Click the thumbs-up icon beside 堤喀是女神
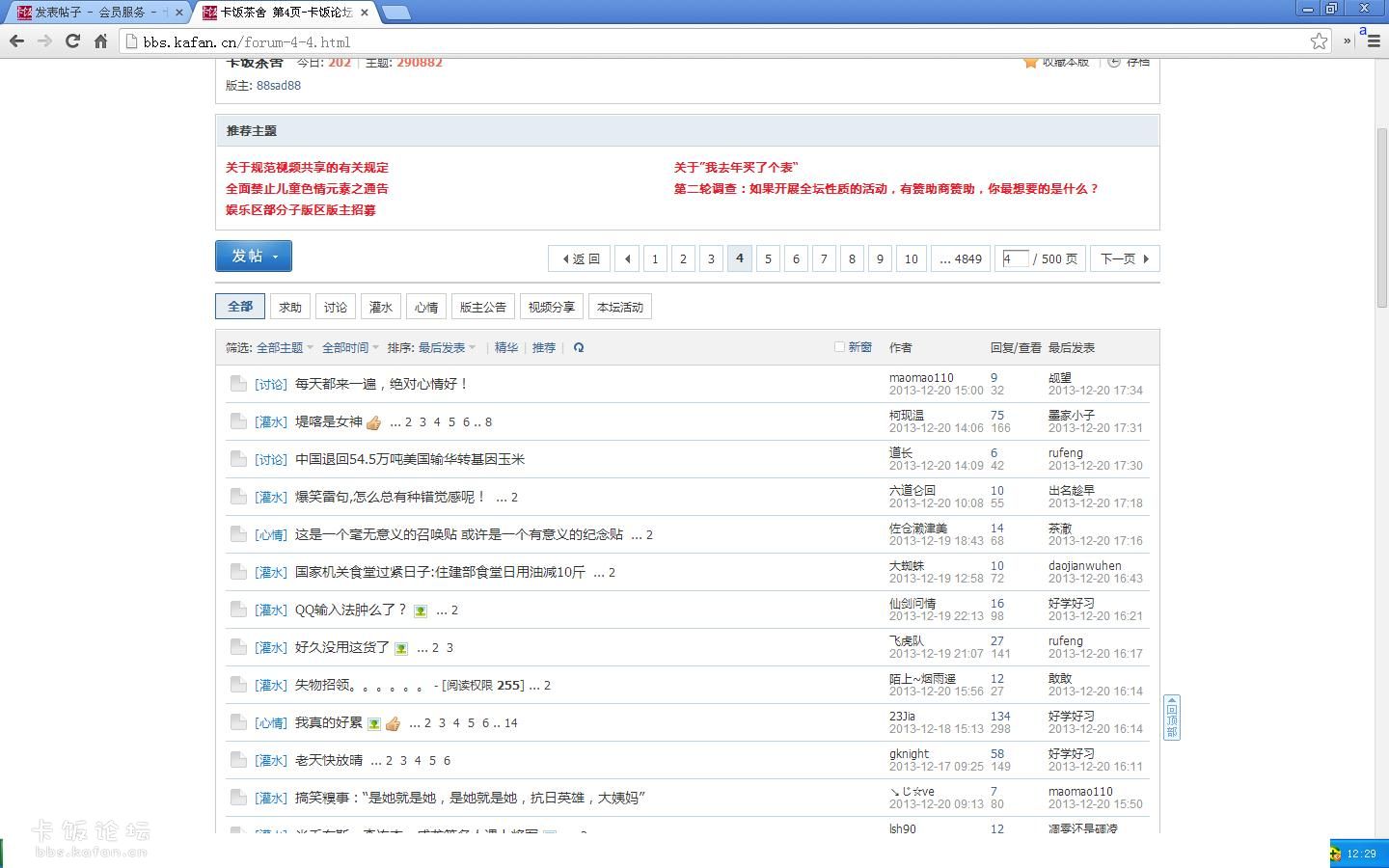This screenshot has width=1389, height=868. [374, 422]
